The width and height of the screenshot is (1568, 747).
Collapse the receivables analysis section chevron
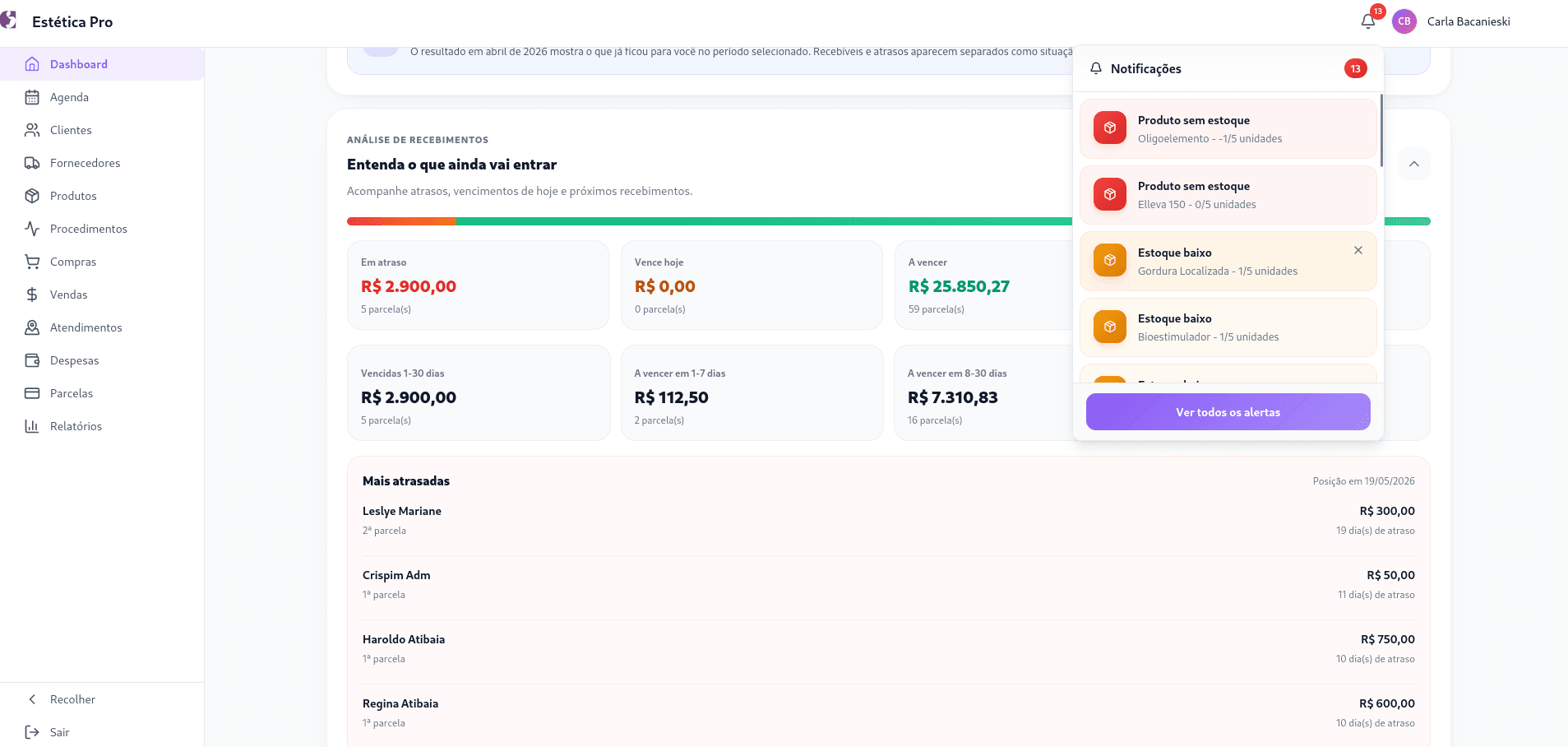point(1414,164)
